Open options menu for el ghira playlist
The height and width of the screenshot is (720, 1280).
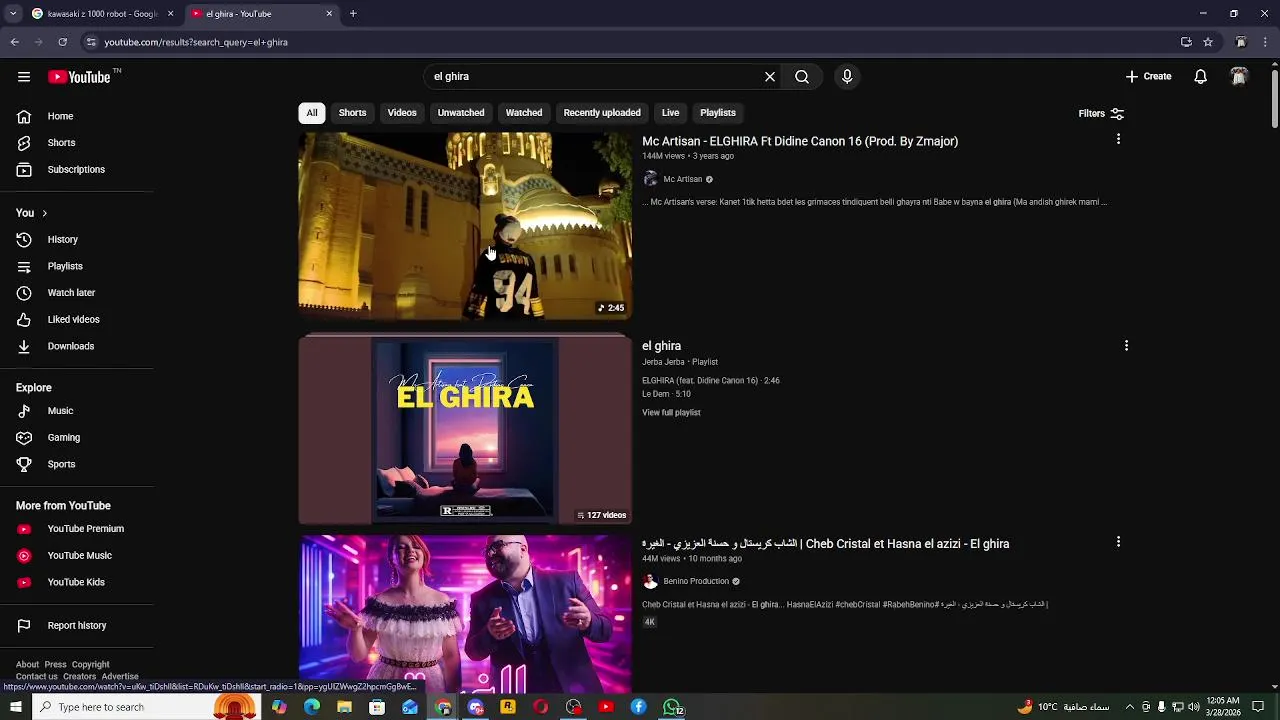coord(1126,346)
